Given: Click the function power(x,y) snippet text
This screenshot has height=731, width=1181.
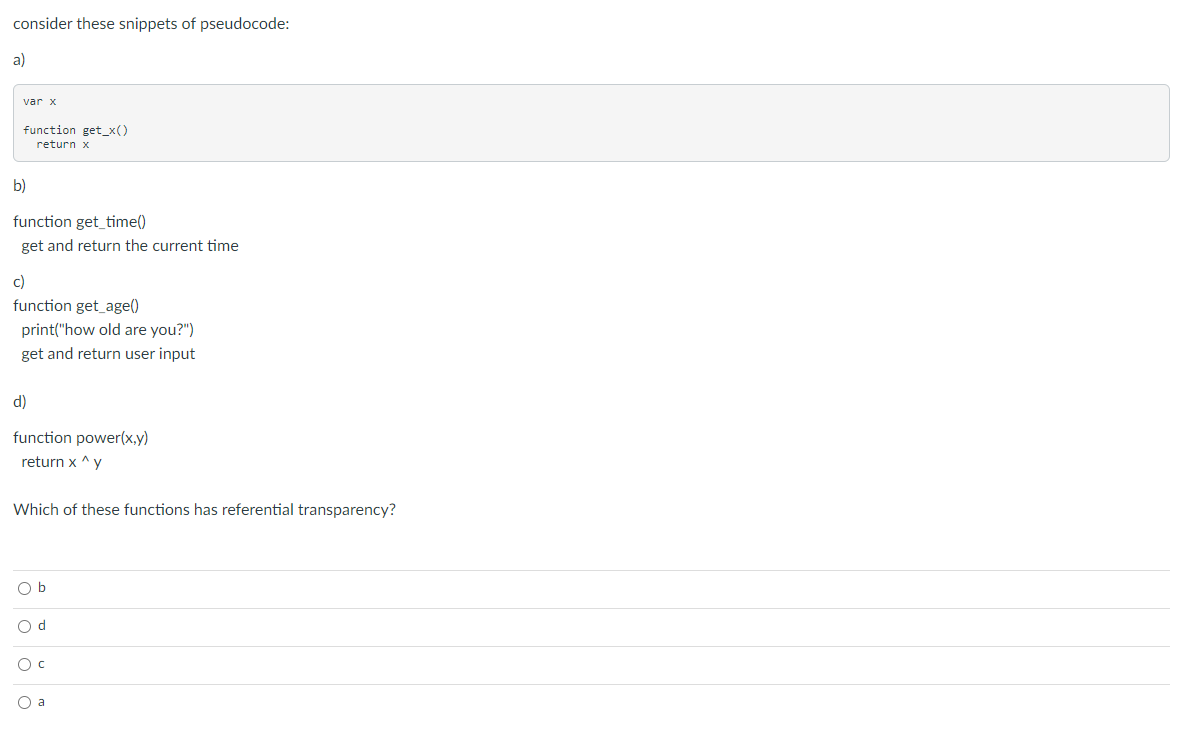Looking at the screenshot, I should (81, 437).
